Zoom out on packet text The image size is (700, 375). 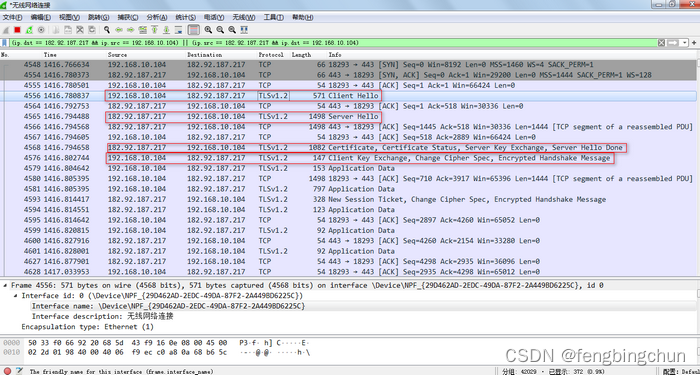[220, 30]
